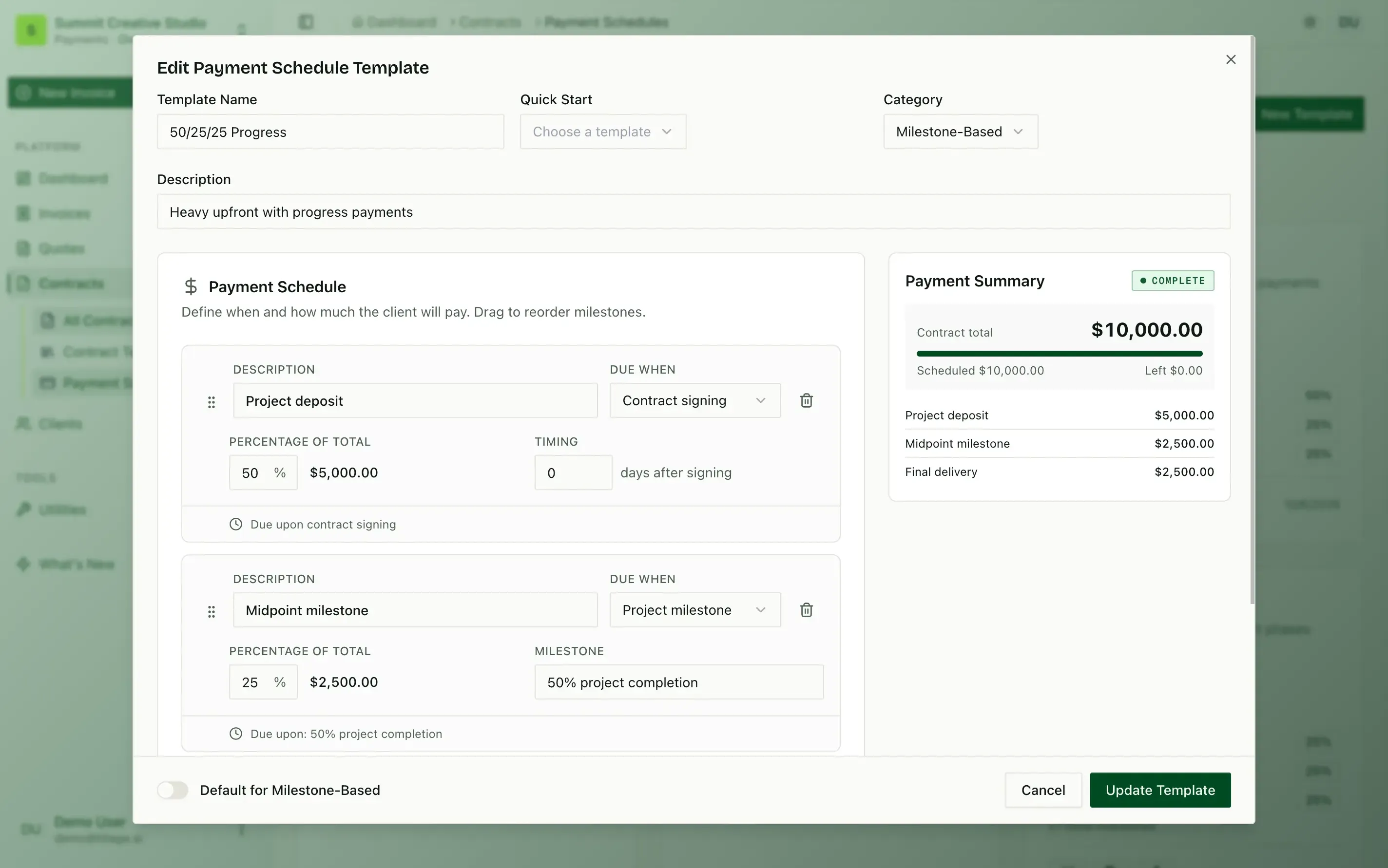Open the Project milestone Due When dropdown
This screenshot has width=1388, height=868.
pyautogui.click(x=695, y=610)
